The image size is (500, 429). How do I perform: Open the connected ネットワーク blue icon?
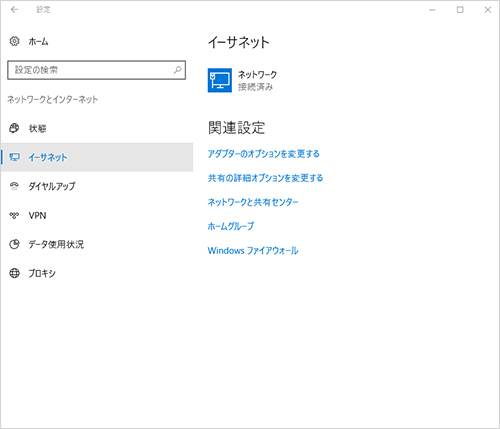click(x=220, y=80)
